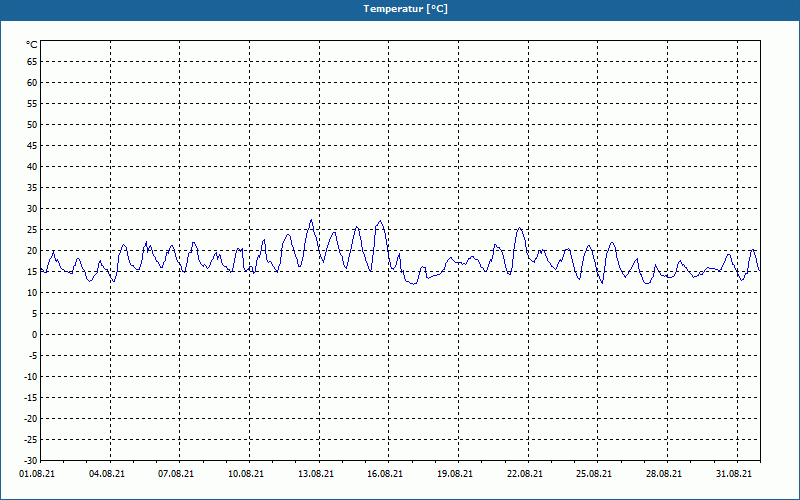Click the 16.08.21 date label
Screen dimensions: 800x500
coord(385,474)
